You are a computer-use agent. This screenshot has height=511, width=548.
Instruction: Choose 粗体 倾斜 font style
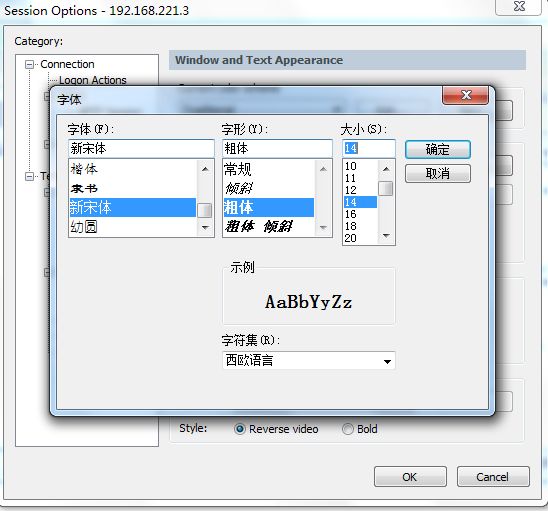(x=269, y=227)
